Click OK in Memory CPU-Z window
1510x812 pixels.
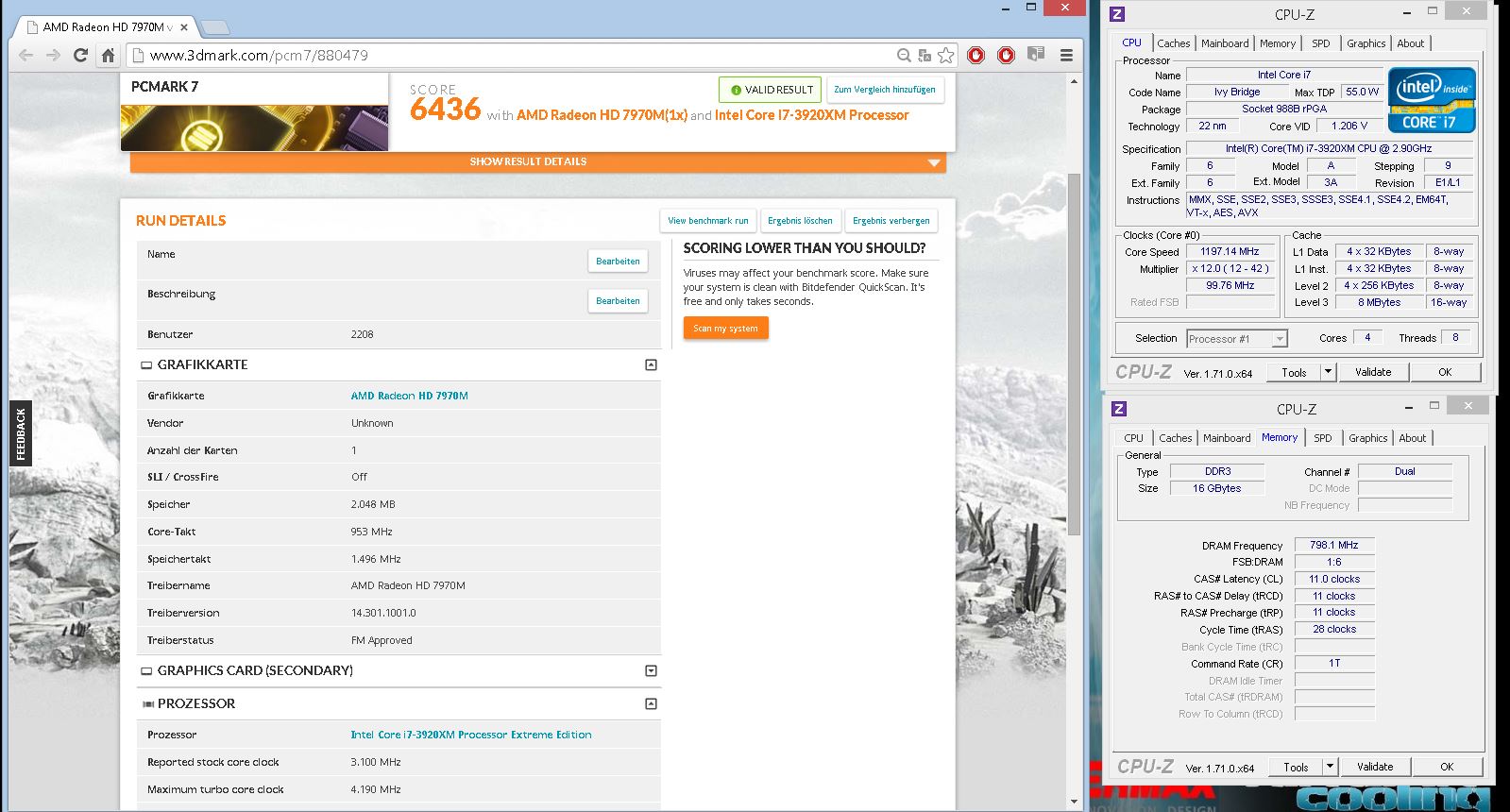point(1447,767)
